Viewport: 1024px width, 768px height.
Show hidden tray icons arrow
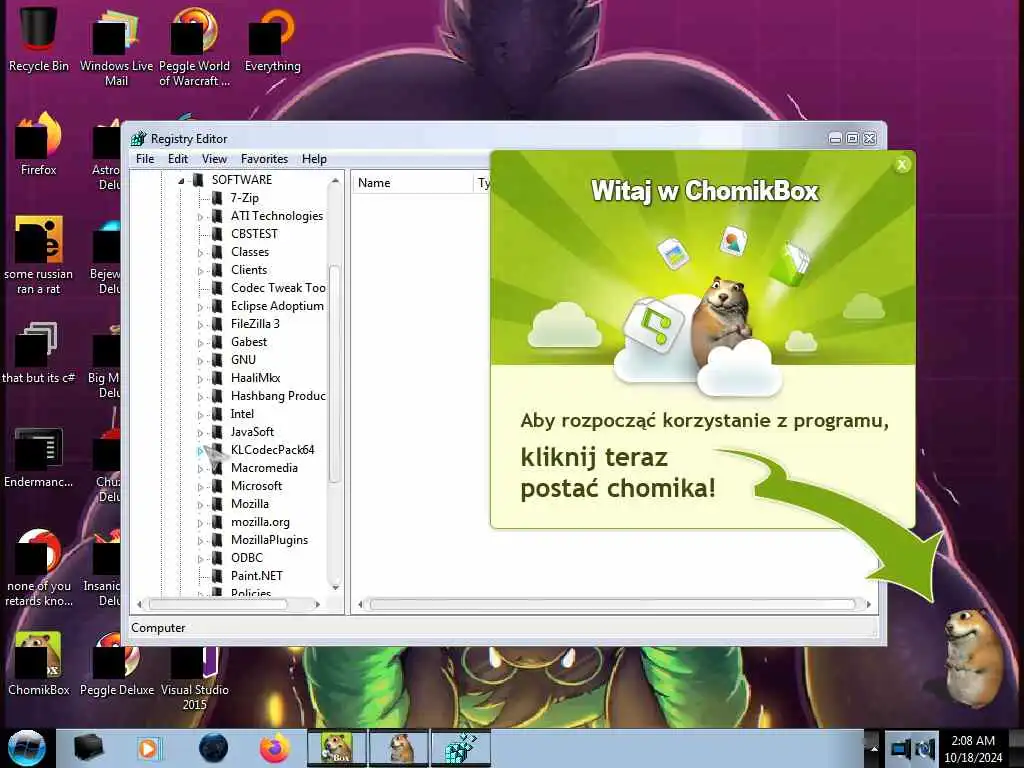873,749
